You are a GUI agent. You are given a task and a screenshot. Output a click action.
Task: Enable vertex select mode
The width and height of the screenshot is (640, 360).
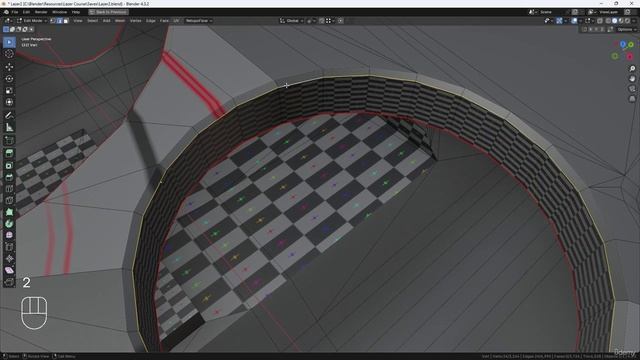point(53,21)
